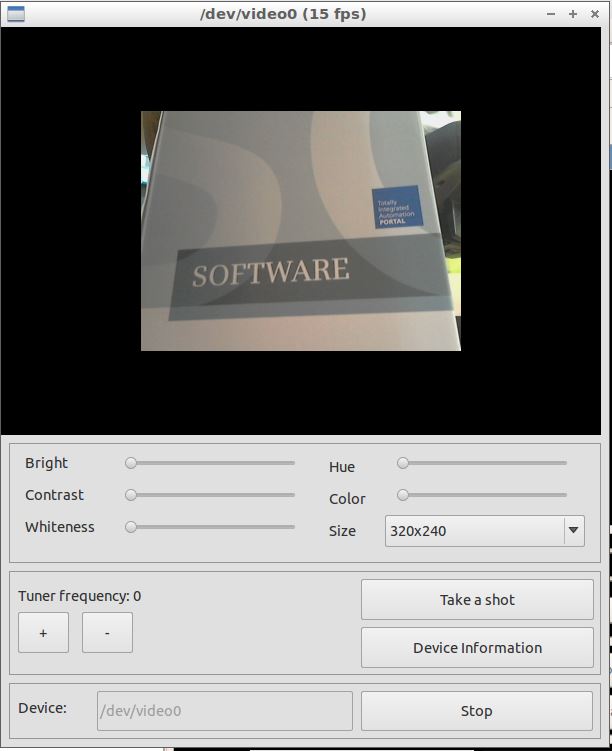The image size is (612, 751).
Task: Click the webcam preview image showing SOFTWARE
Action: tap(300, 231)
